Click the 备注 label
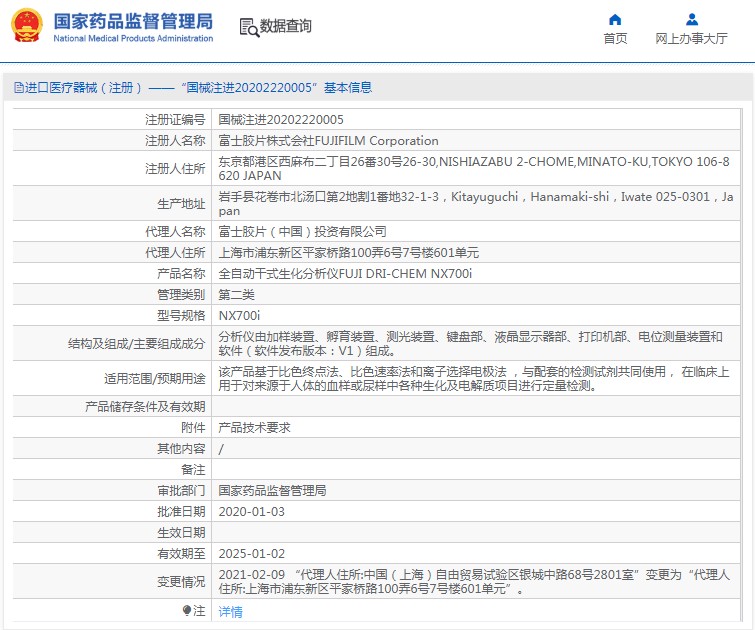 coord(193,470)
